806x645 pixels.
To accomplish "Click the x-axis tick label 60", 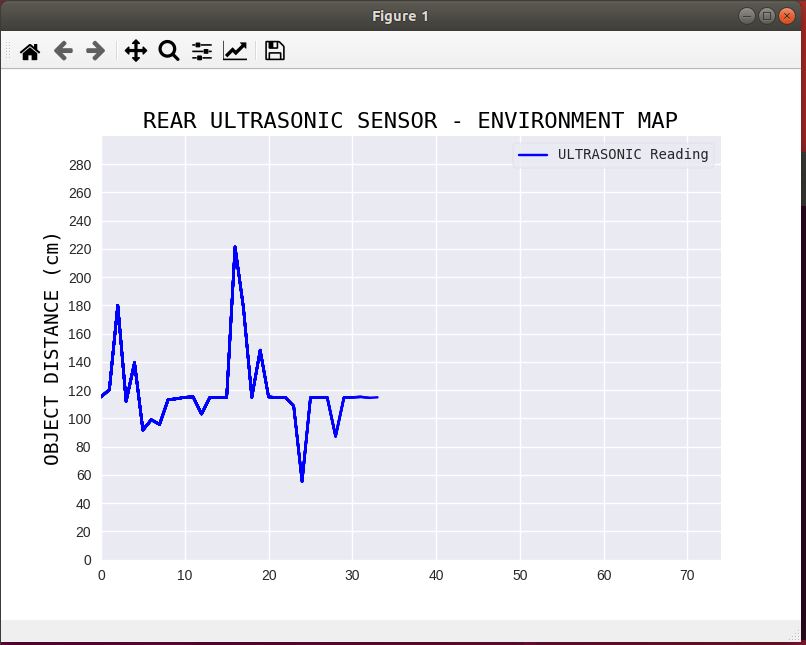I will coord(604,576).
